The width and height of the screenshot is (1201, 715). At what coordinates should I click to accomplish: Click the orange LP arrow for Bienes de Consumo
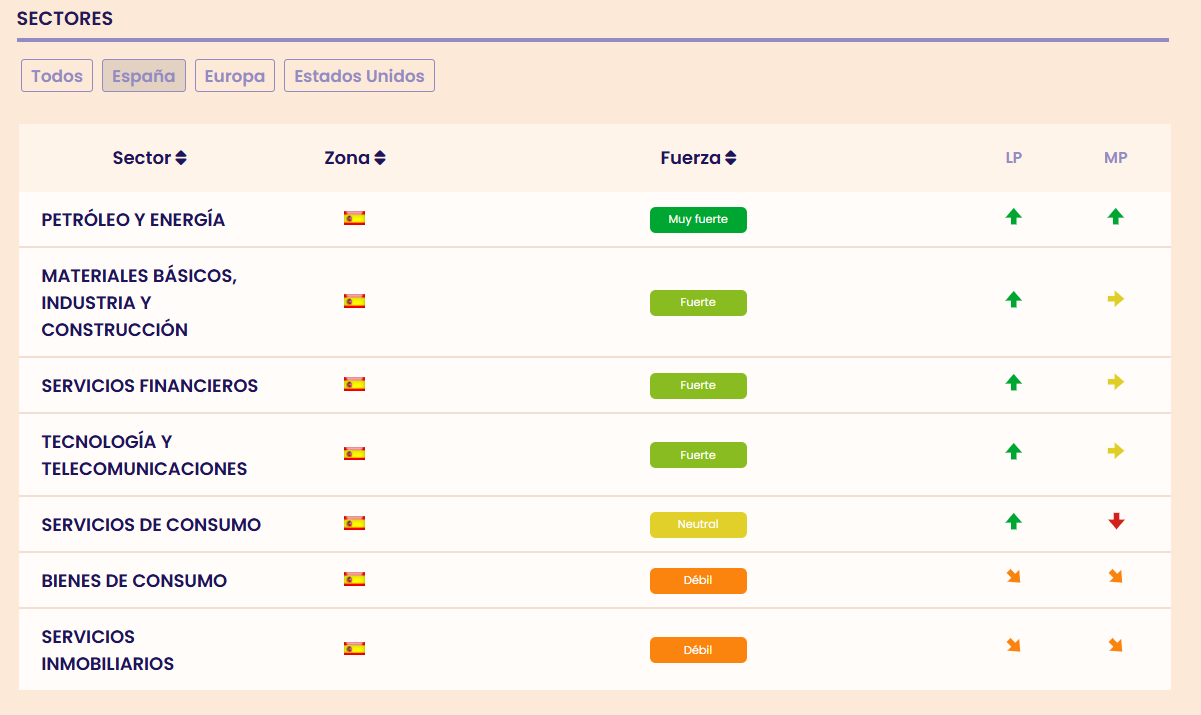(1013, 576)
